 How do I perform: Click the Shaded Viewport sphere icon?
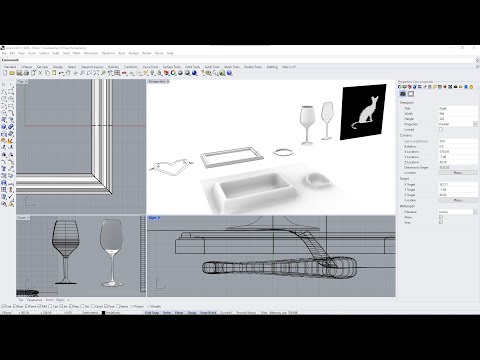180,73
